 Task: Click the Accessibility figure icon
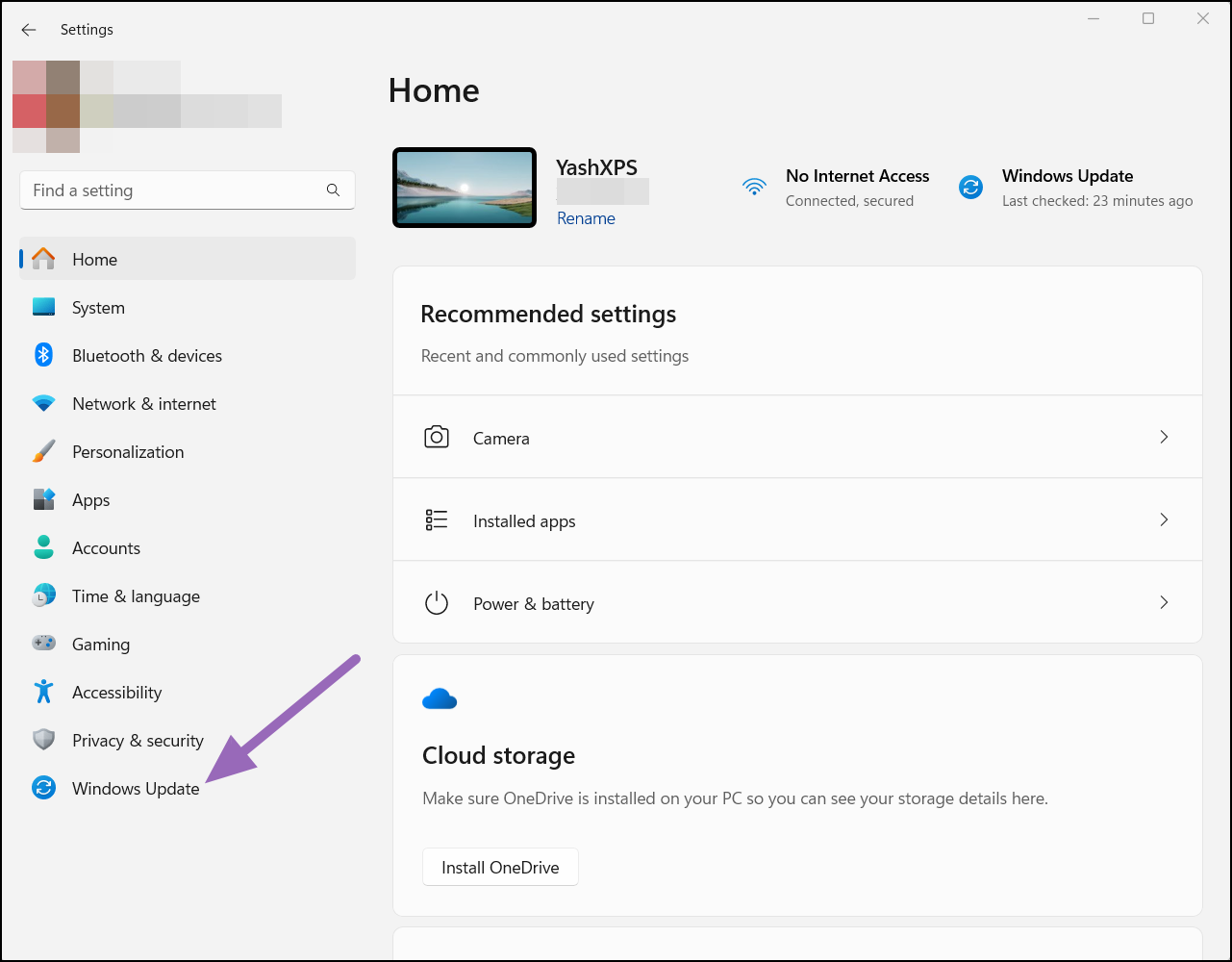tap(44, 692)
